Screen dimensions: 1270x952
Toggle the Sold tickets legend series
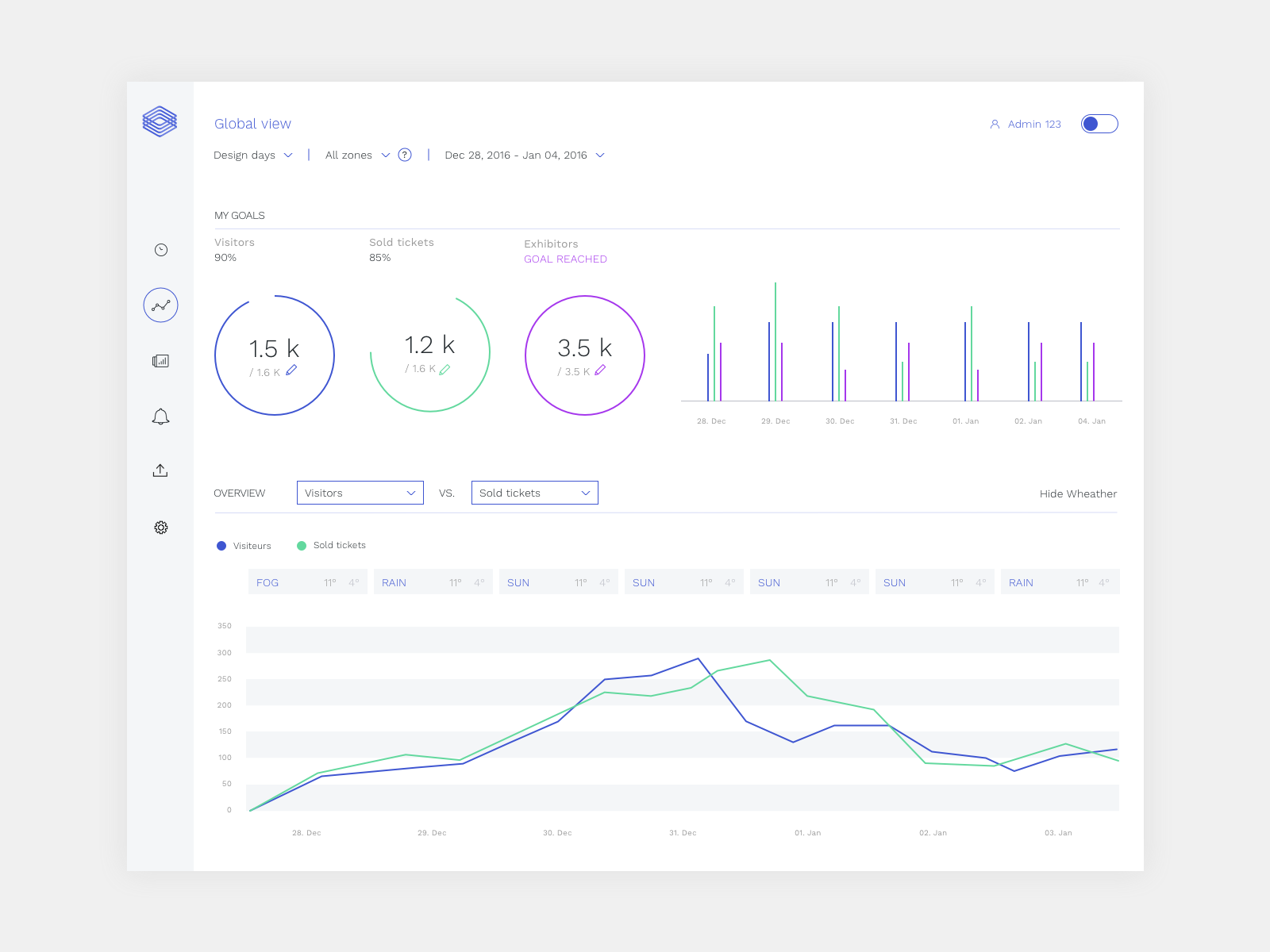click(331, 545)
